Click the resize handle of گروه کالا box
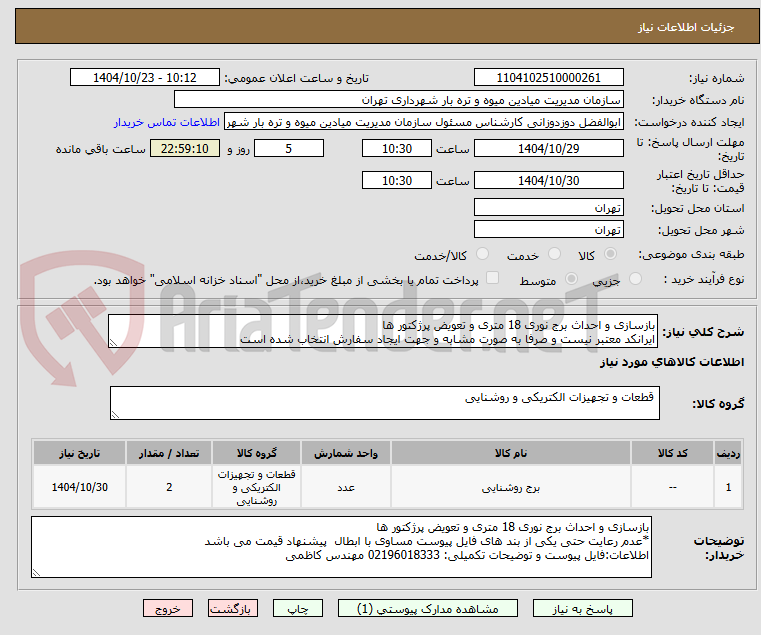This screenshot has width=761, height=635. 116,414
